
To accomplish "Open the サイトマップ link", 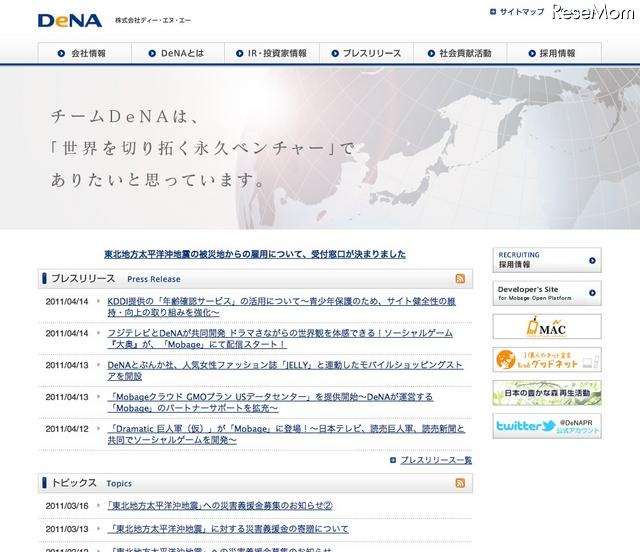I will pos(522,12).
